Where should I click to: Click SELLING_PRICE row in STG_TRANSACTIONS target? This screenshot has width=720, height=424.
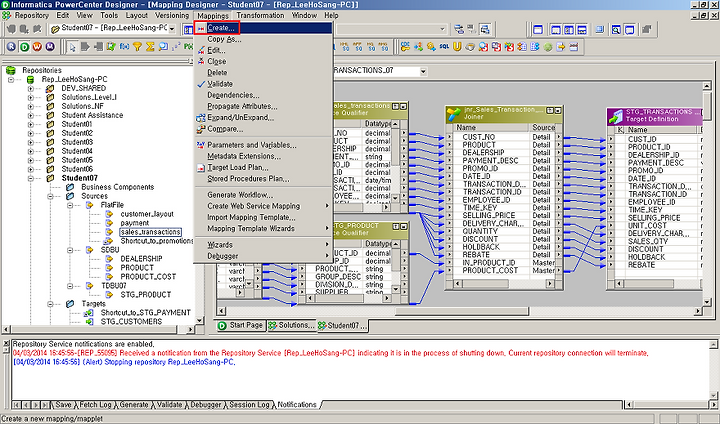(654, 218)
